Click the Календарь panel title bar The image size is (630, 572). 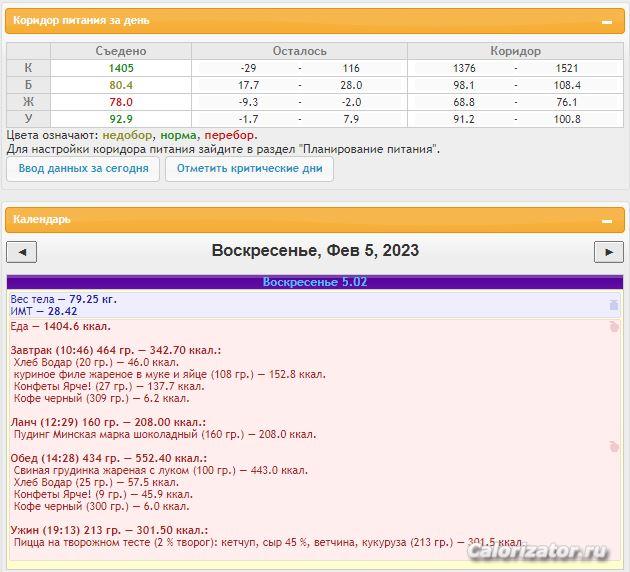click(300, 219)
